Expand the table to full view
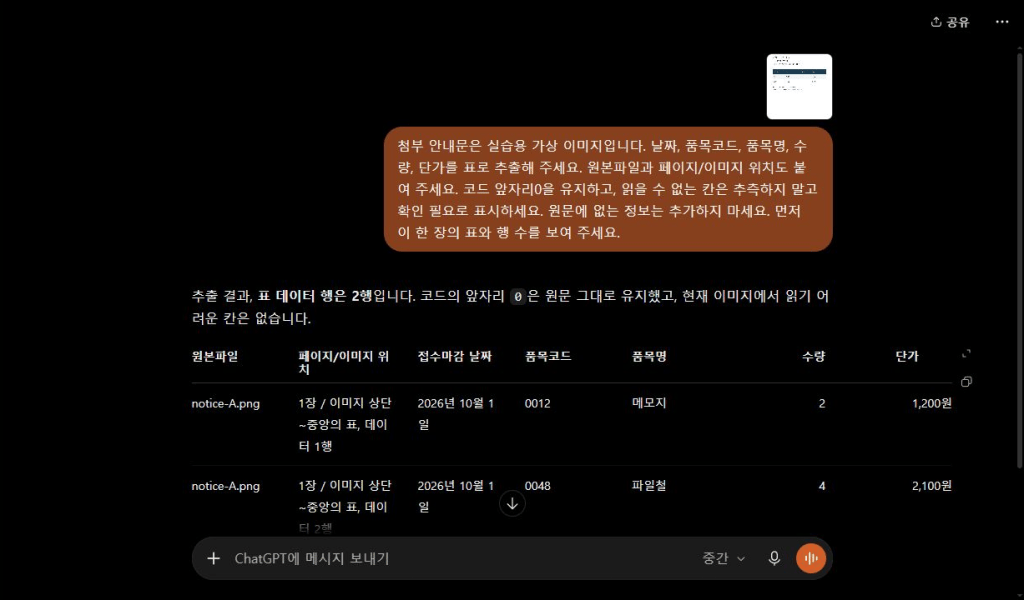 (x=967, y=354)
